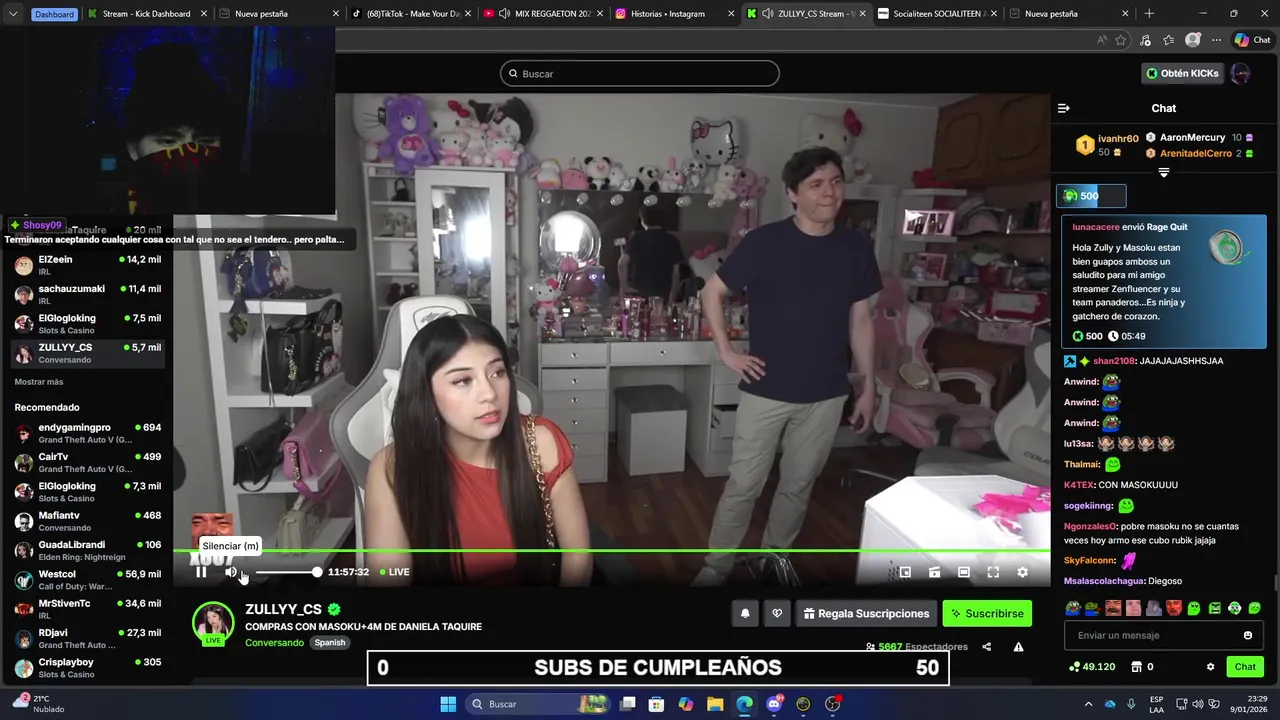Screen dimensions: 1280x720
Task: Show hidden system tray icons
Action: click(x=1089, y=704)
